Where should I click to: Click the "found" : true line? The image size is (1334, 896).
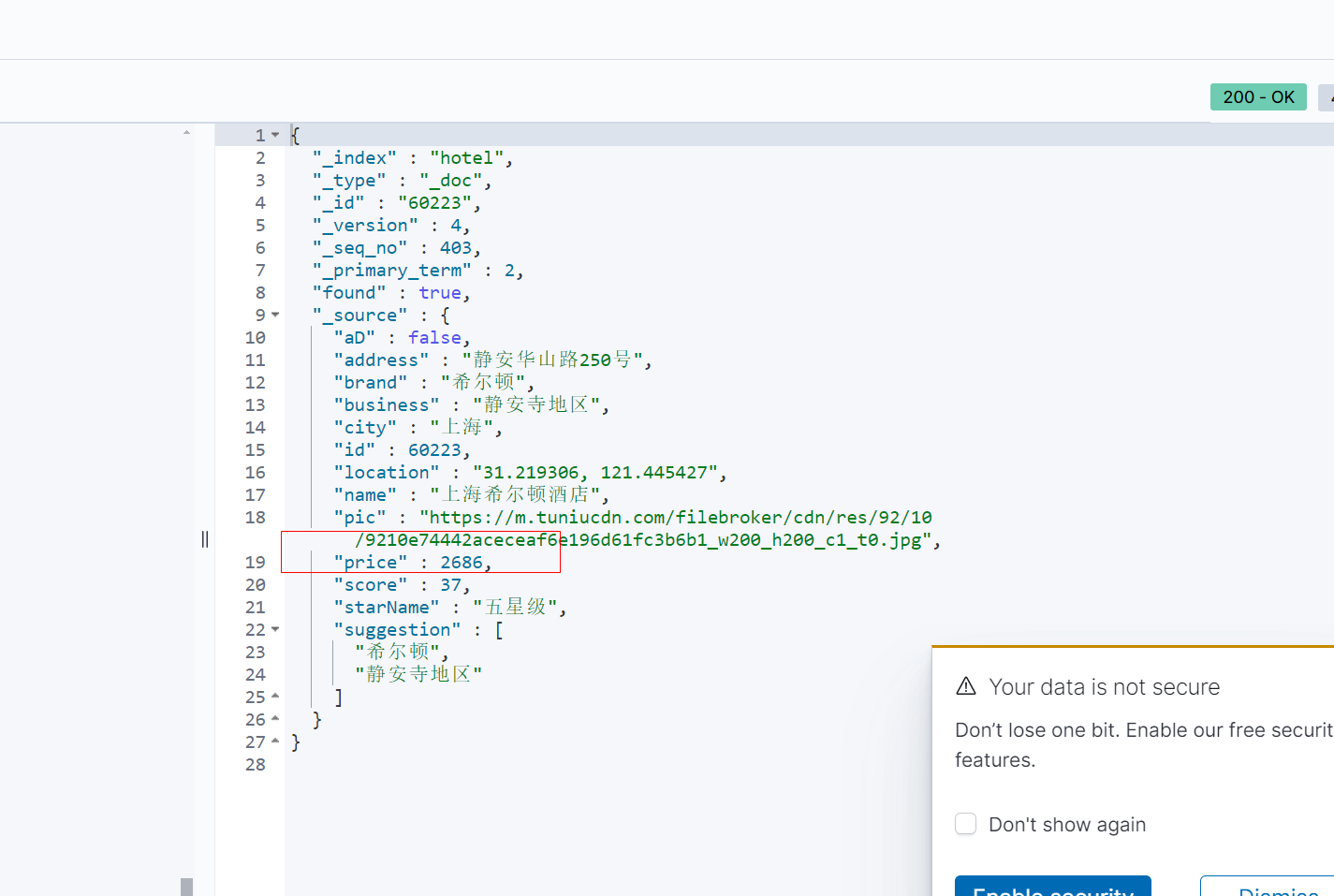tap(391, 292)
